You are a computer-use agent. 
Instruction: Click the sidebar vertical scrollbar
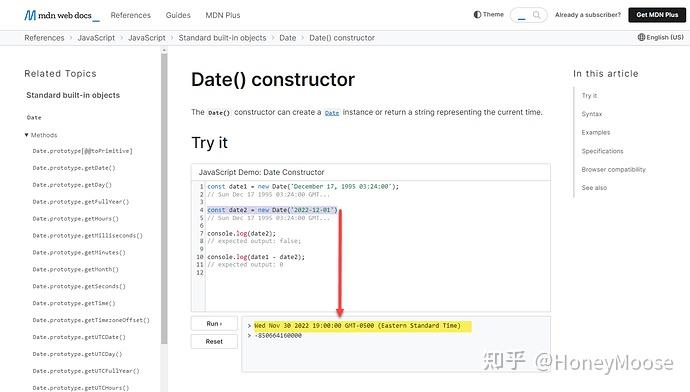[164, 198]
